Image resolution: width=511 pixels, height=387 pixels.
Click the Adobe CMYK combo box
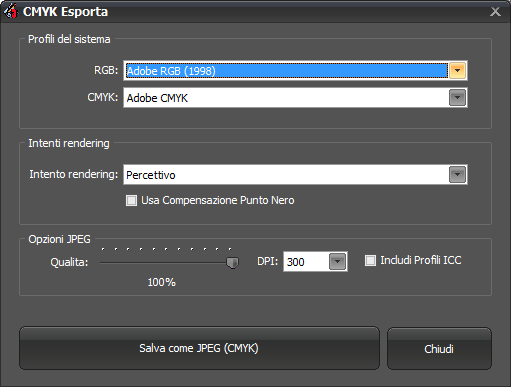295,98
